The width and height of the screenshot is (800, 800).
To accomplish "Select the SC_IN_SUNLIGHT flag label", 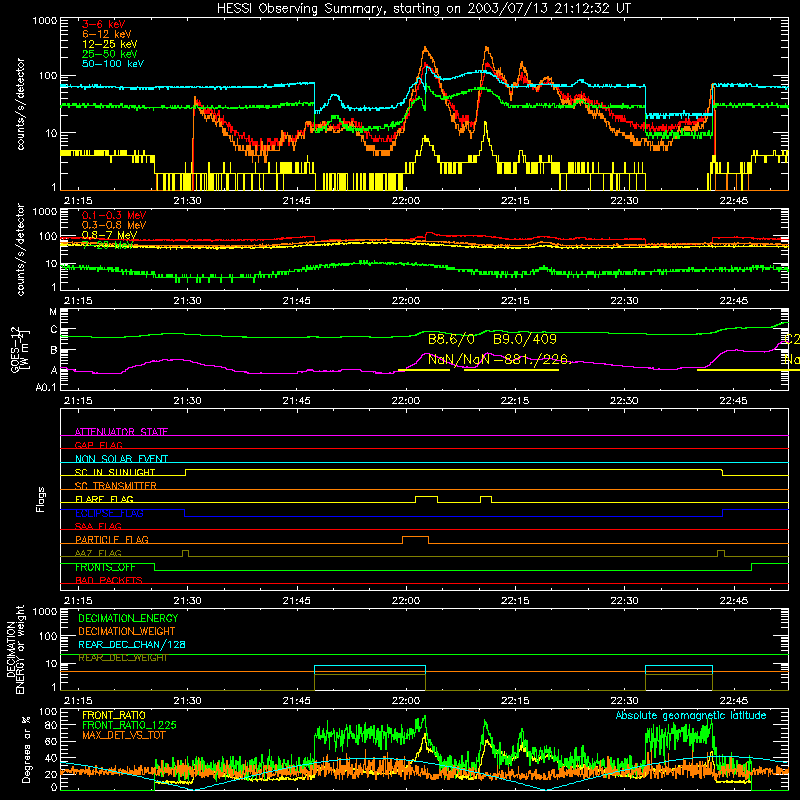I will 115,472.
